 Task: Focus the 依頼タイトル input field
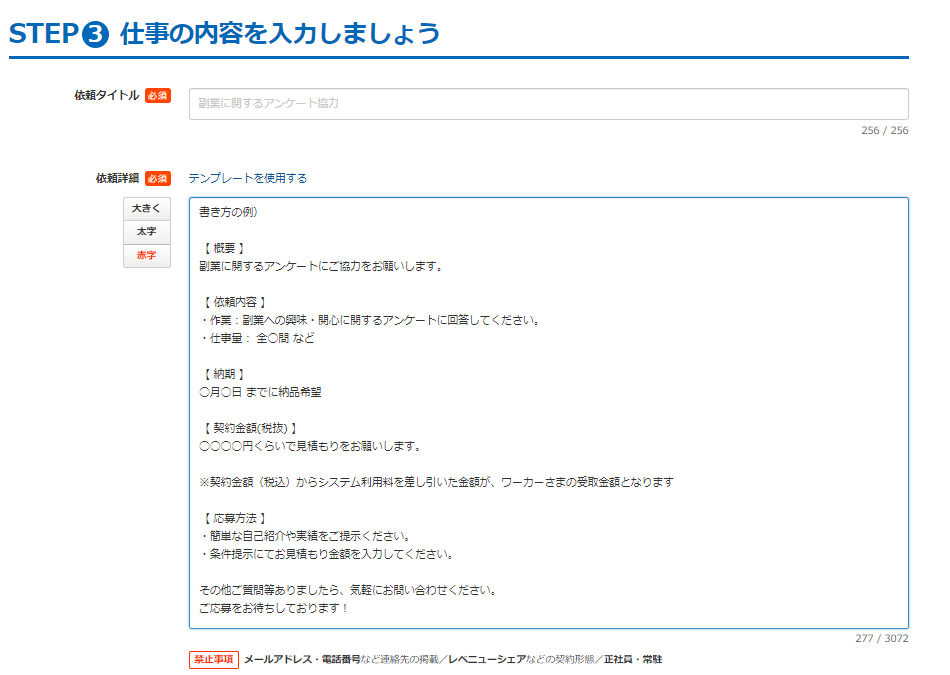pyautogui.click(x=548, y=104)
